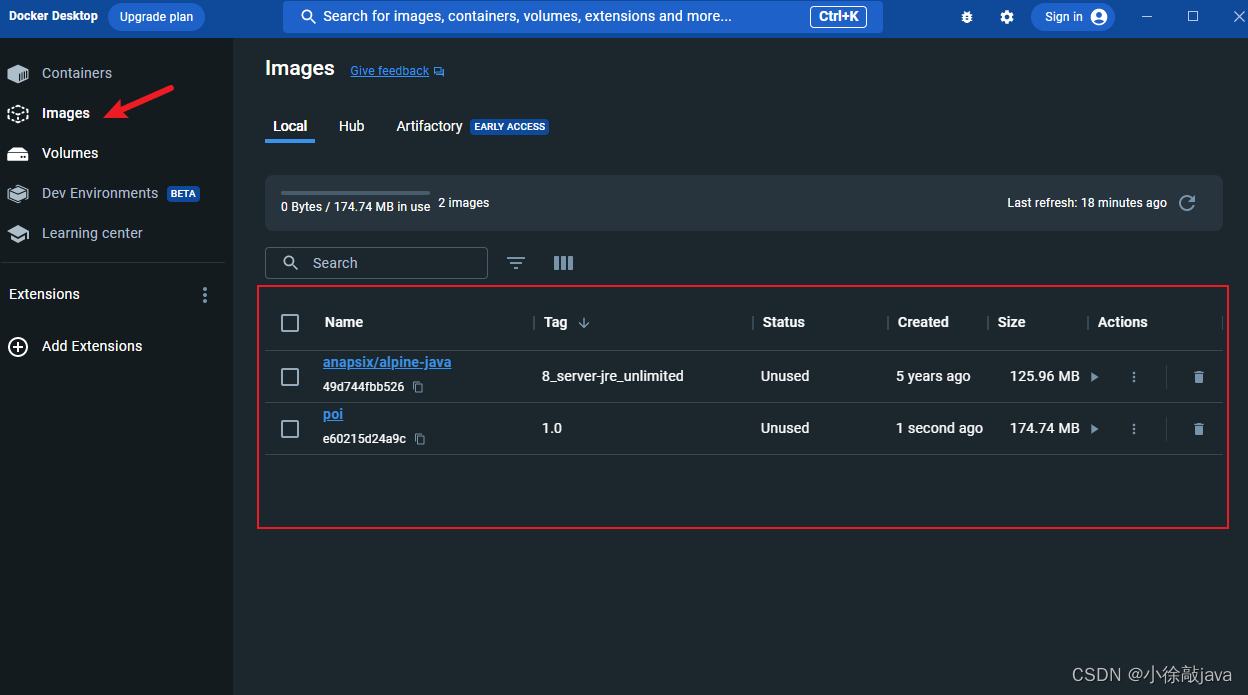
Task: Open Docker settings gear icon
Action: pyautogui.click(x=1007, y=17)
